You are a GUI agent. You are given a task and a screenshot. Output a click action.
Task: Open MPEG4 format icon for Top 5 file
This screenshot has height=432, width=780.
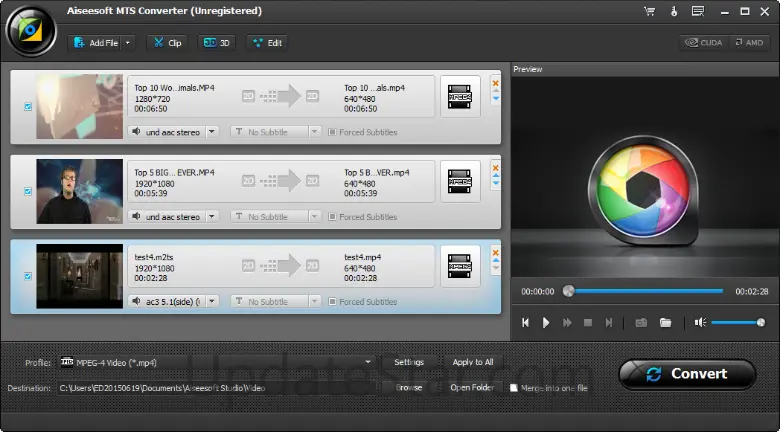(460, 181)
